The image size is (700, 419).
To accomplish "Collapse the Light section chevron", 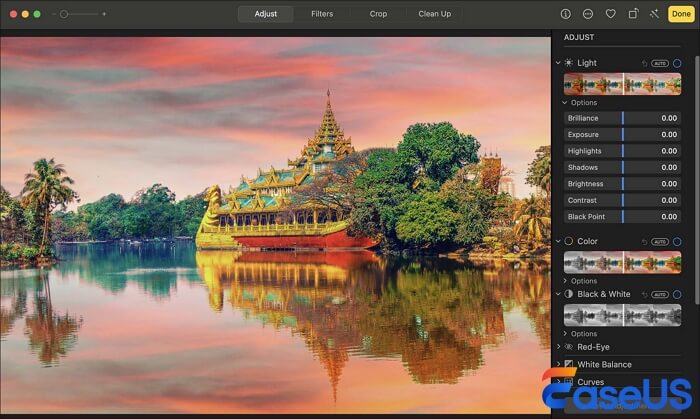I will point(558,63).
